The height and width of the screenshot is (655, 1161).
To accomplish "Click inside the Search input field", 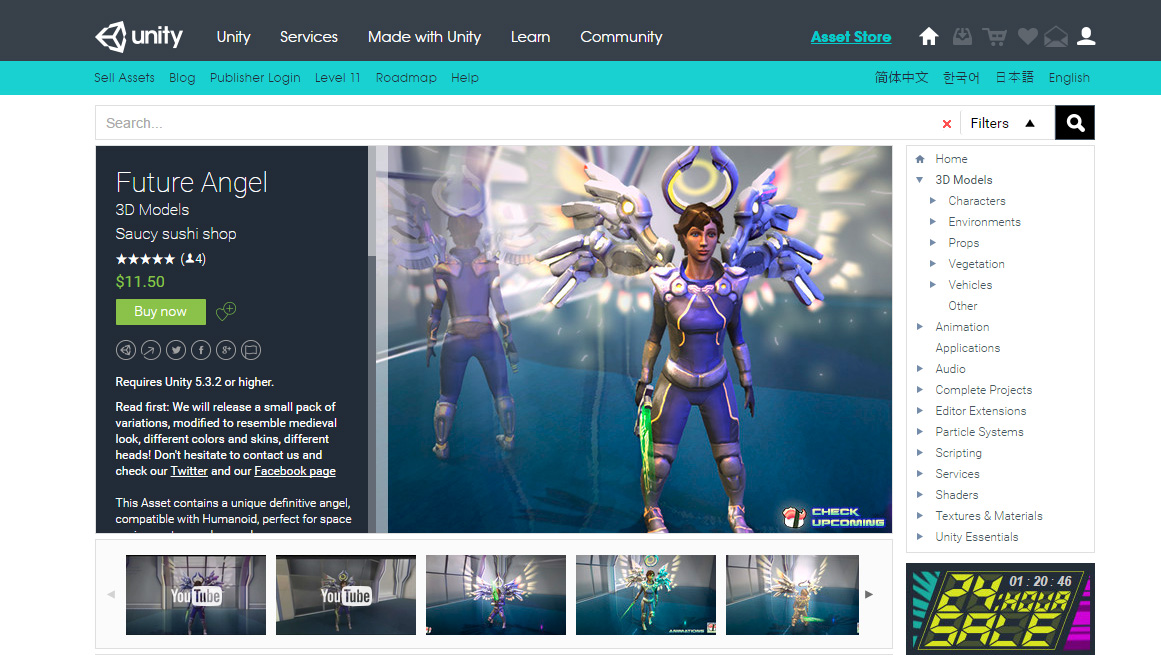I will [518, 123].
